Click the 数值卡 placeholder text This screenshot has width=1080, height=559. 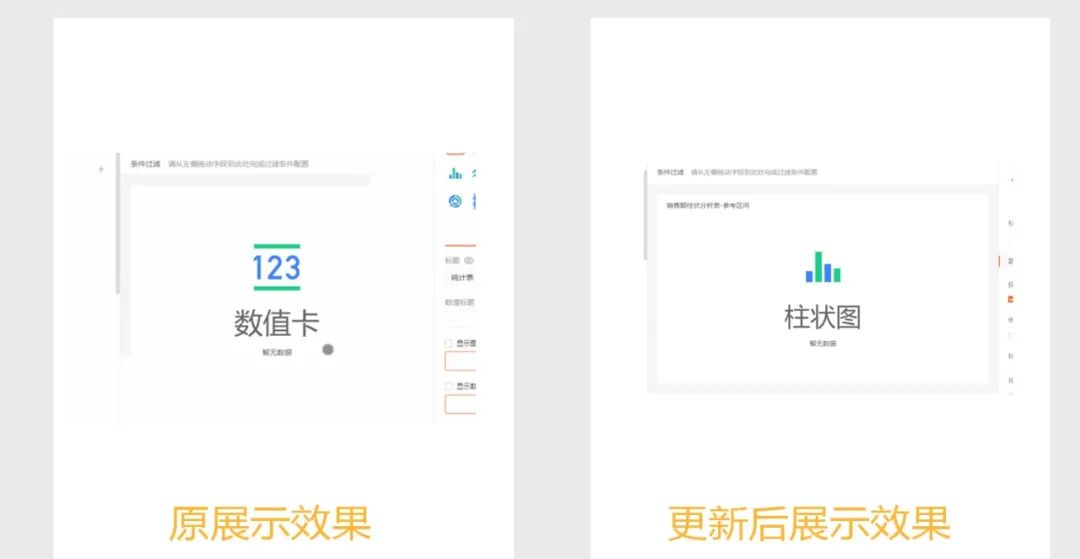pyautogui.click(x=277, y=323)
